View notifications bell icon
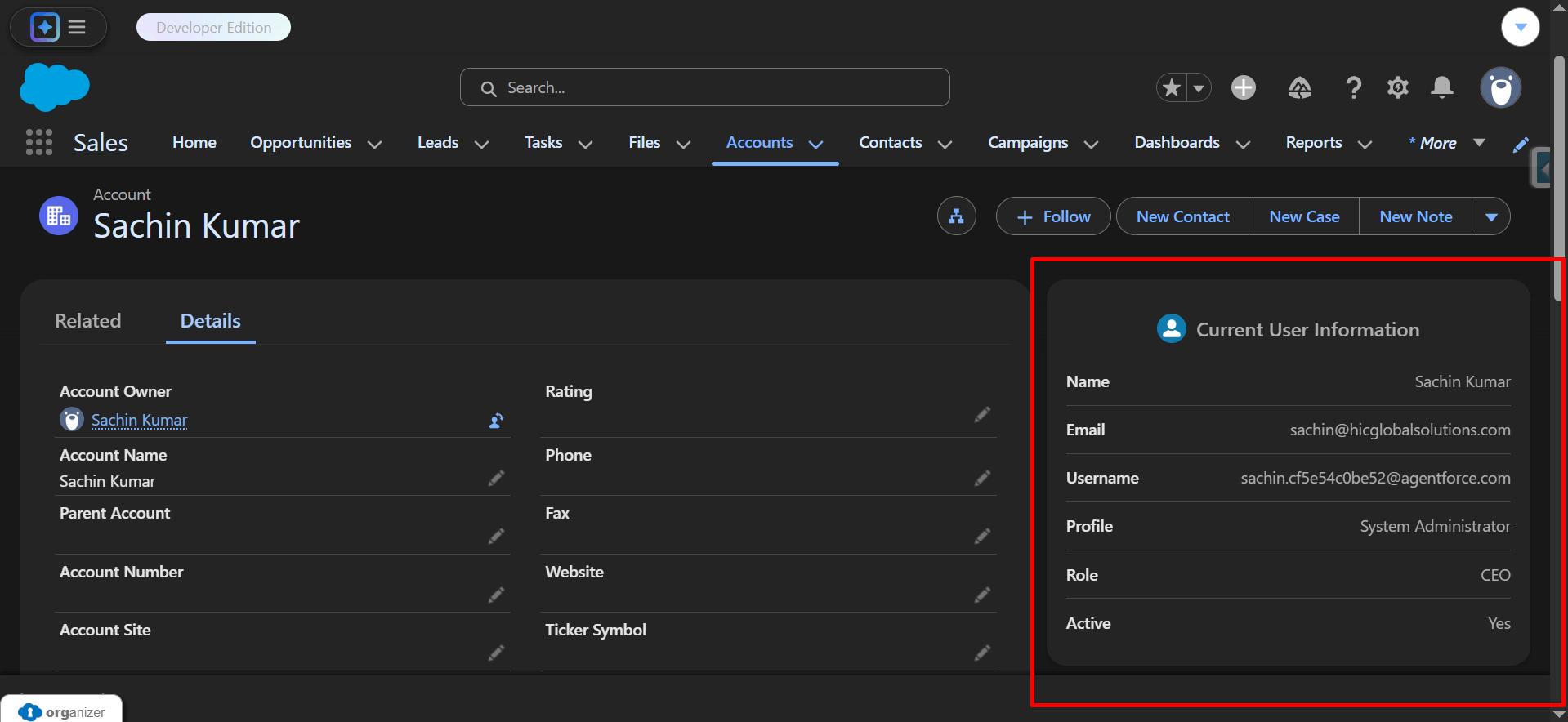The height and width of the screenshot is (722, 1568). pyautogui.click(x=1441, y=87)
